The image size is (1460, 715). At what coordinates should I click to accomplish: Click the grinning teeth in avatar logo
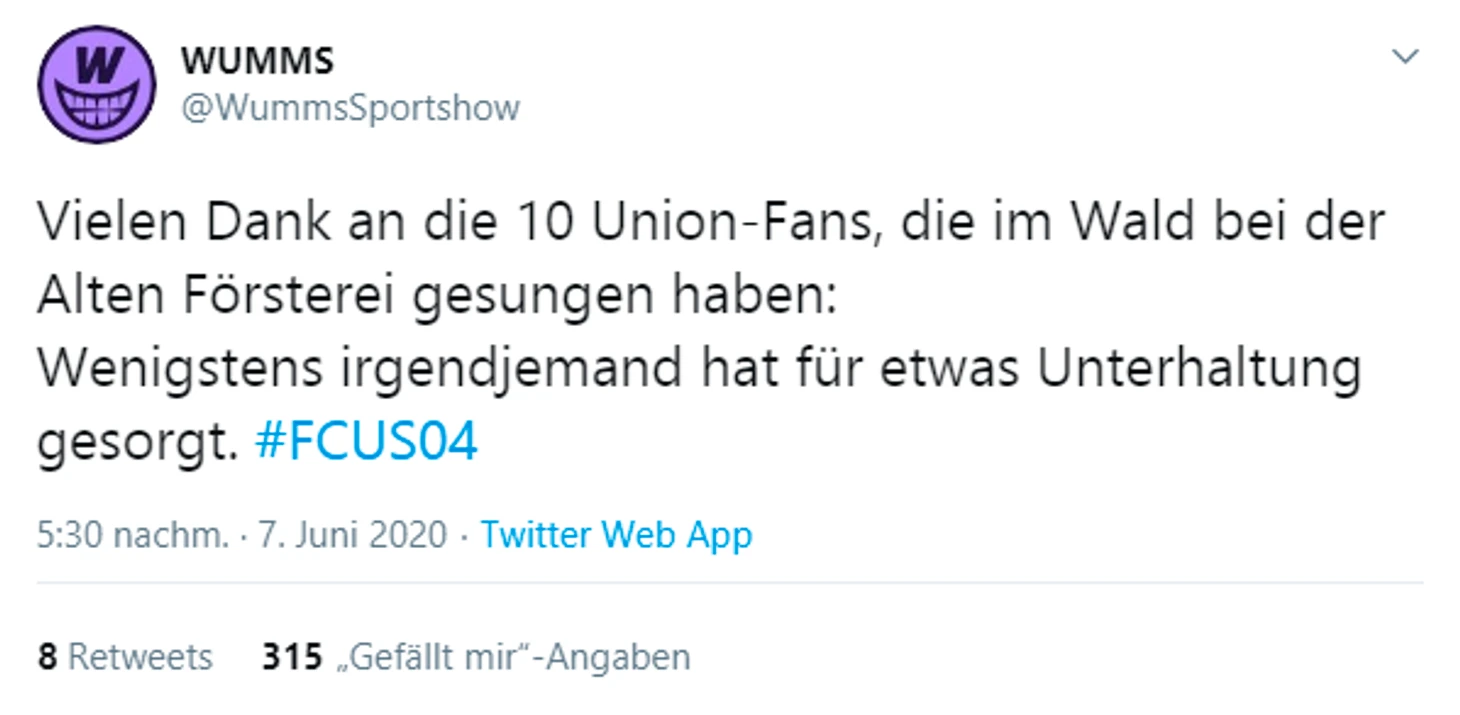(x=96, y=105)
